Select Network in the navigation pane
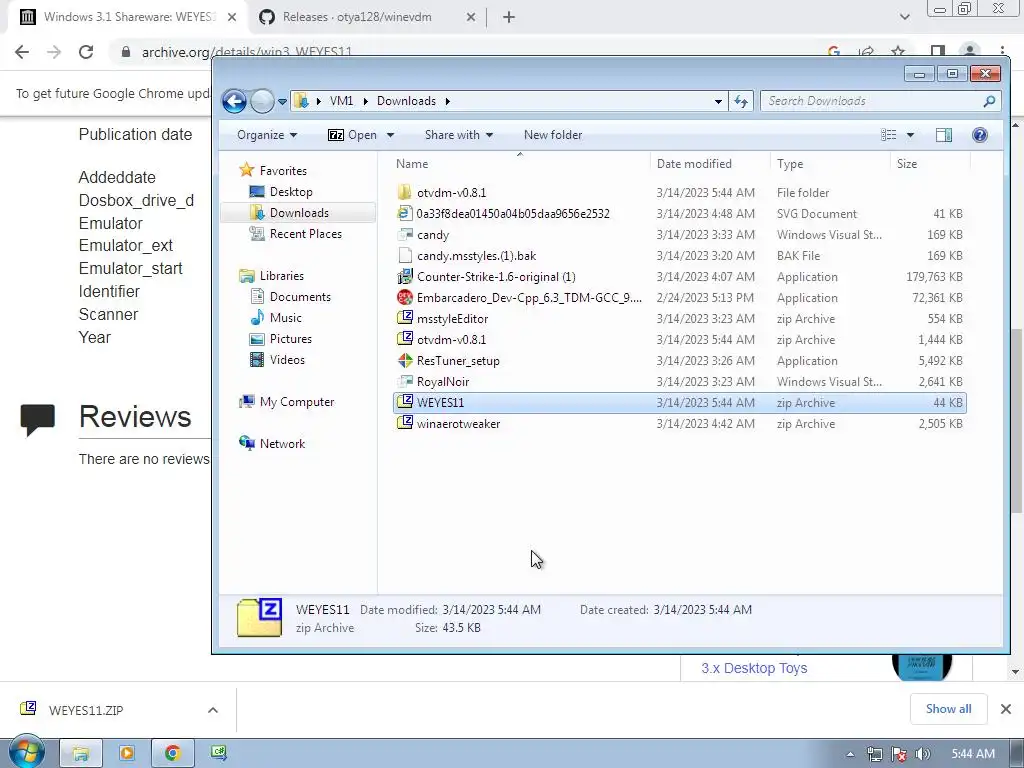This screenshot has width=1024, height=768. pyautogui.click(x=282, y=443)
